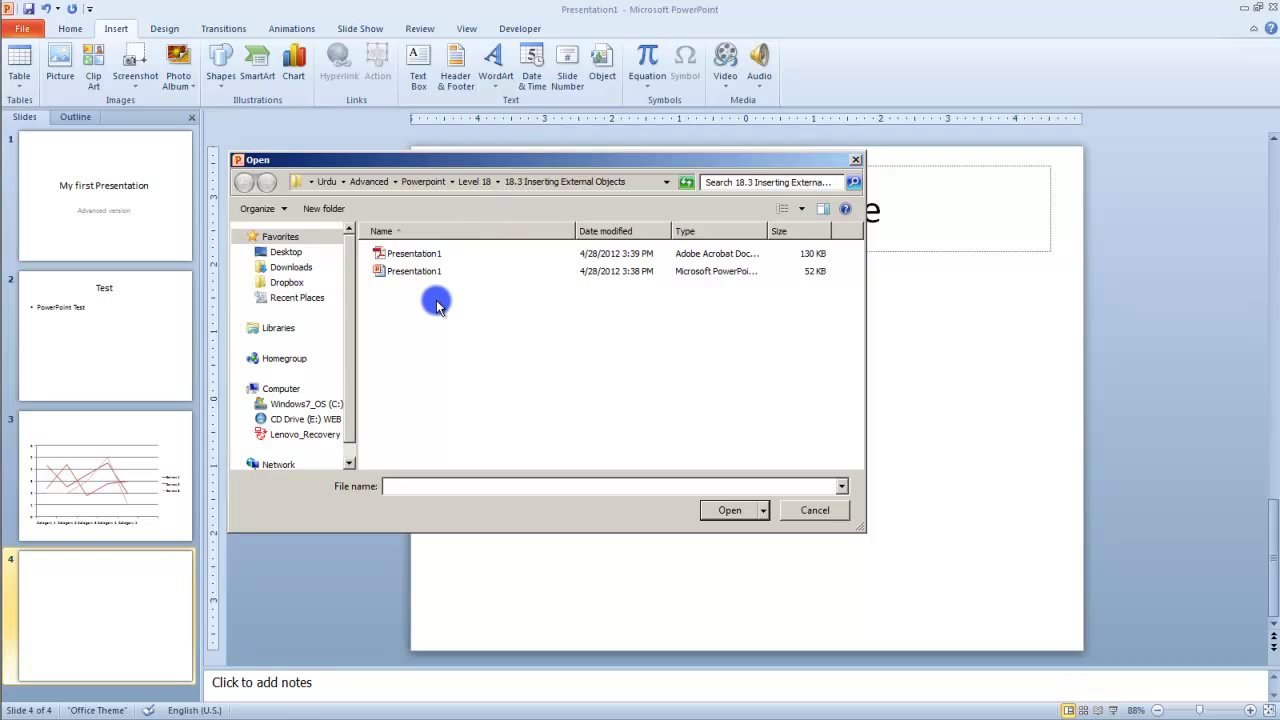Open Clip Art from ribbon
The width and height of the screenshot is (1280, 720).
pos(93,66)
